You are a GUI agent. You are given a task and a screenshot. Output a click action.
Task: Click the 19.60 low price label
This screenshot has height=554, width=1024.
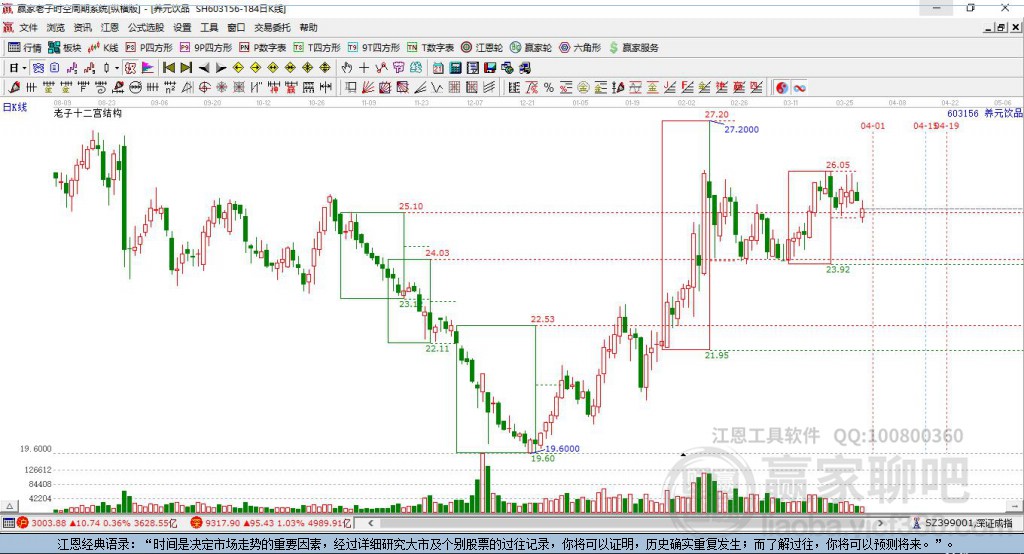543,459
